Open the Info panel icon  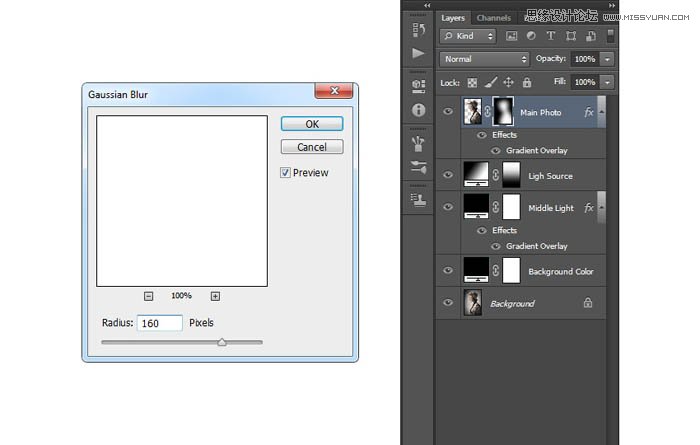tap(418, 110)
